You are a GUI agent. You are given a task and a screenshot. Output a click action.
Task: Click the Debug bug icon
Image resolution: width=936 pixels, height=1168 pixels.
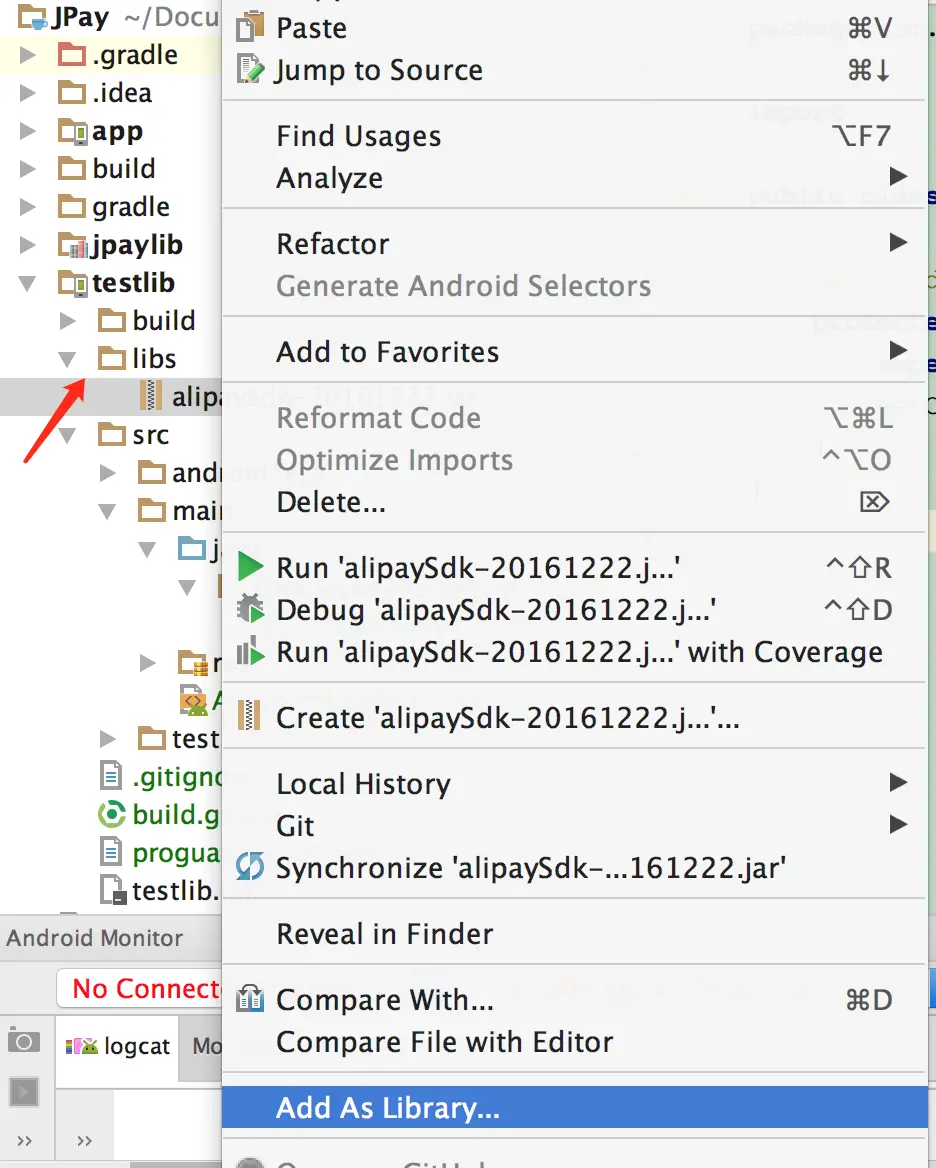coord(250,609)
